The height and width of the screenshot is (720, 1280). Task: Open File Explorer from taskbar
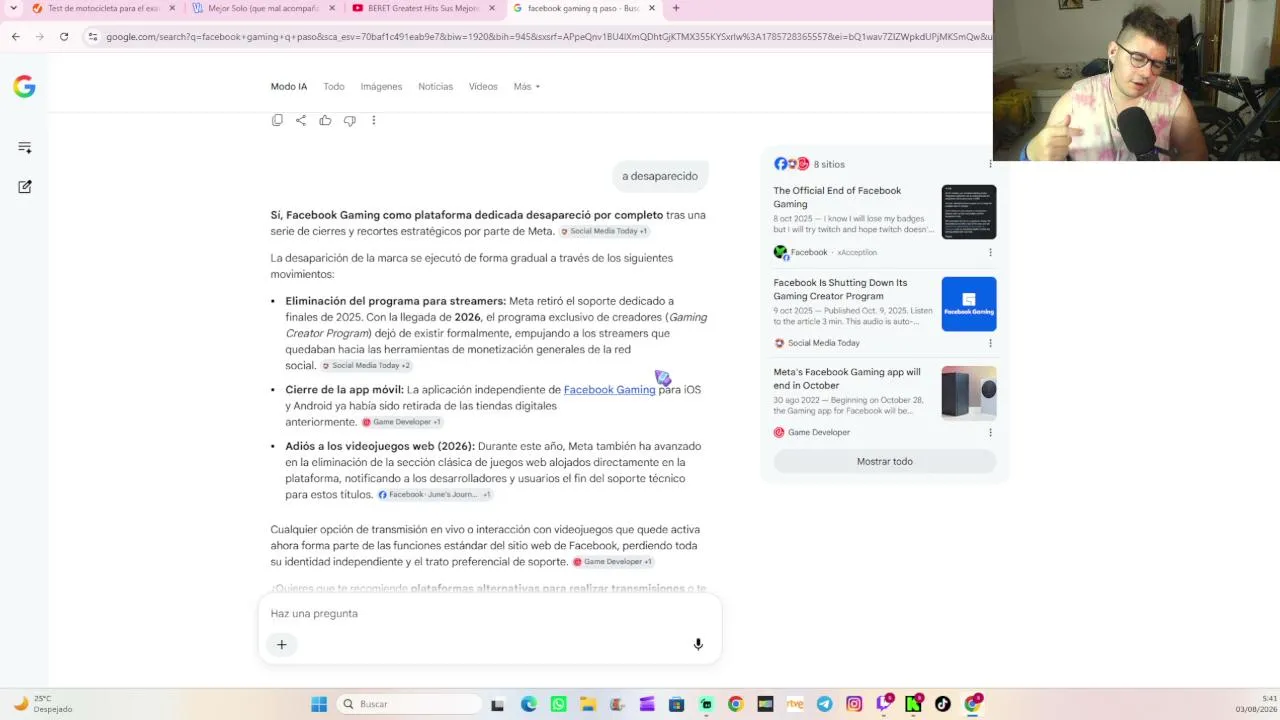click(588, 704)
